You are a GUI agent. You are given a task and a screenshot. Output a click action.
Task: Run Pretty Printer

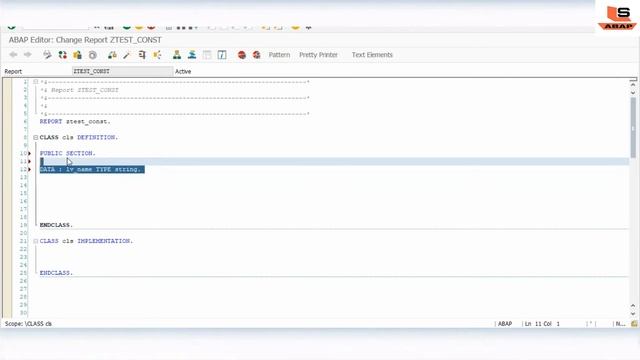[318, 55]
